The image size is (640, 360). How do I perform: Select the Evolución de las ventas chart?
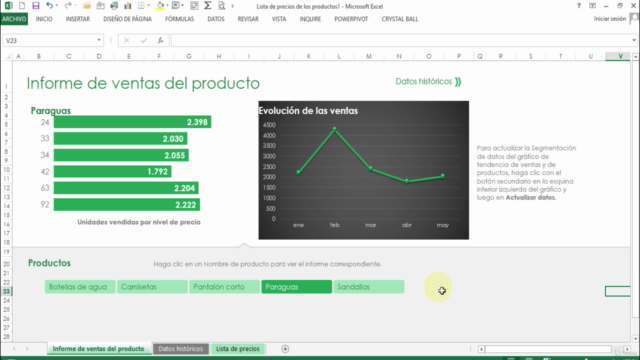tap(364, 170)
